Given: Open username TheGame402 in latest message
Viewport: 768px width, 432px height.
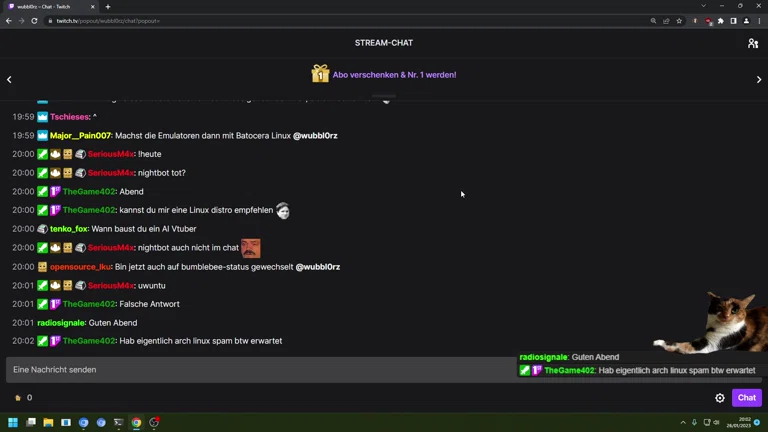Looking at the screenshot, I should 89,341.
